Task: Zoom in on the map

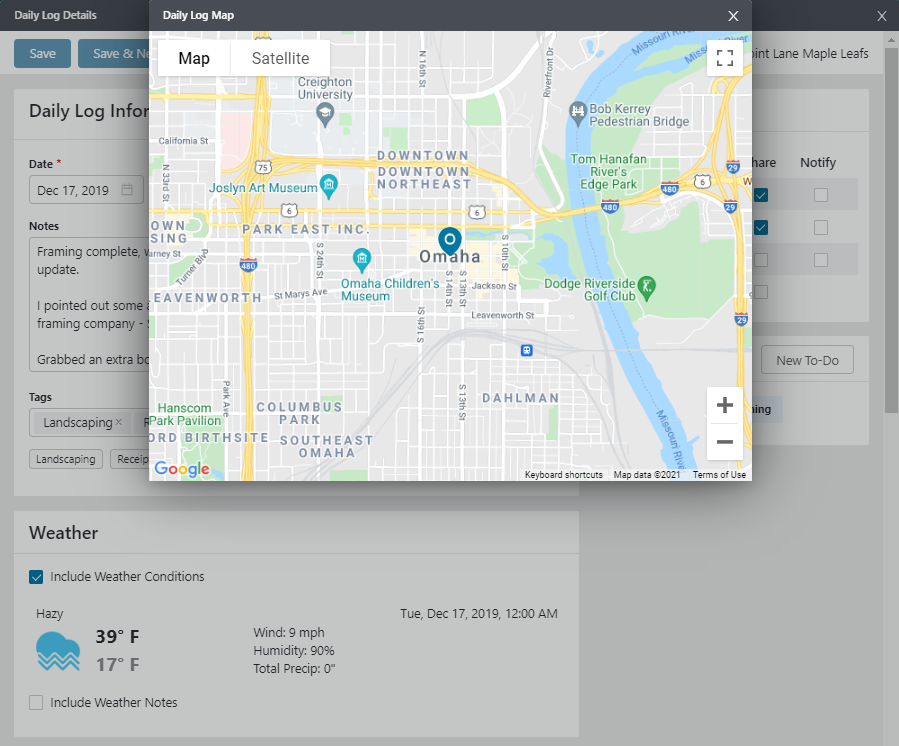Action: tap(725, 405)
